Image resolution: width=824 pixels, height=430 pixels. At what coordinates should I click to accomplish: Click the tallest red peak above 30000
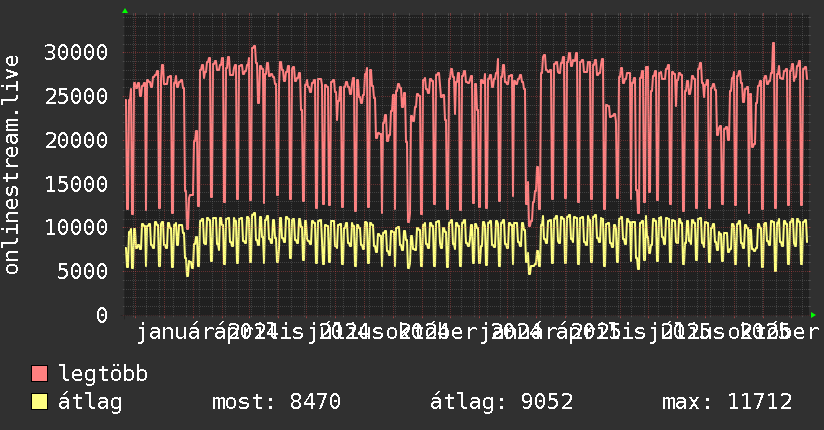tap(773, 44)
